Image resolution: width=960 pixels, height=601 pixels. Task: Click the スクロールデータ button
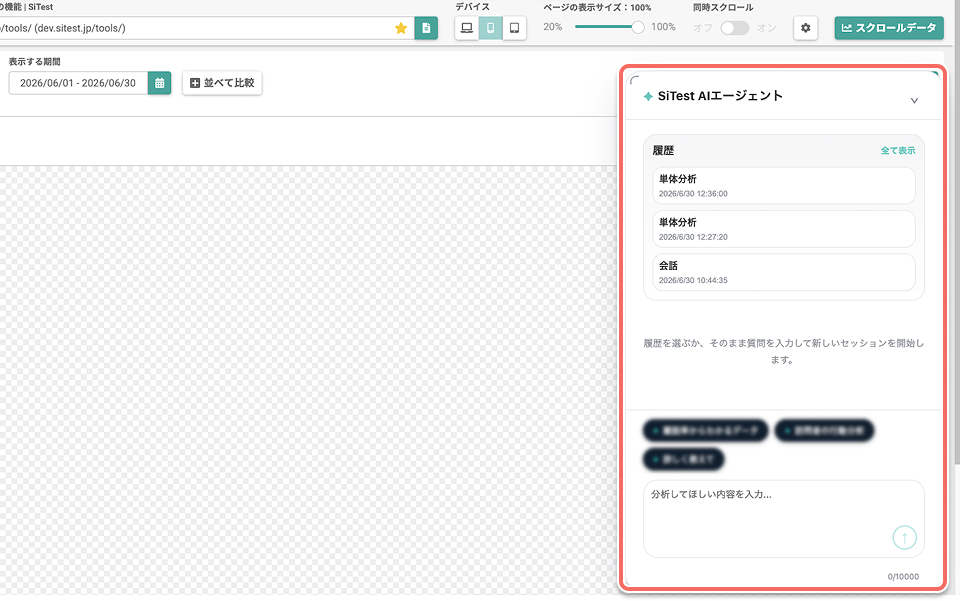[x=889, y=28]
